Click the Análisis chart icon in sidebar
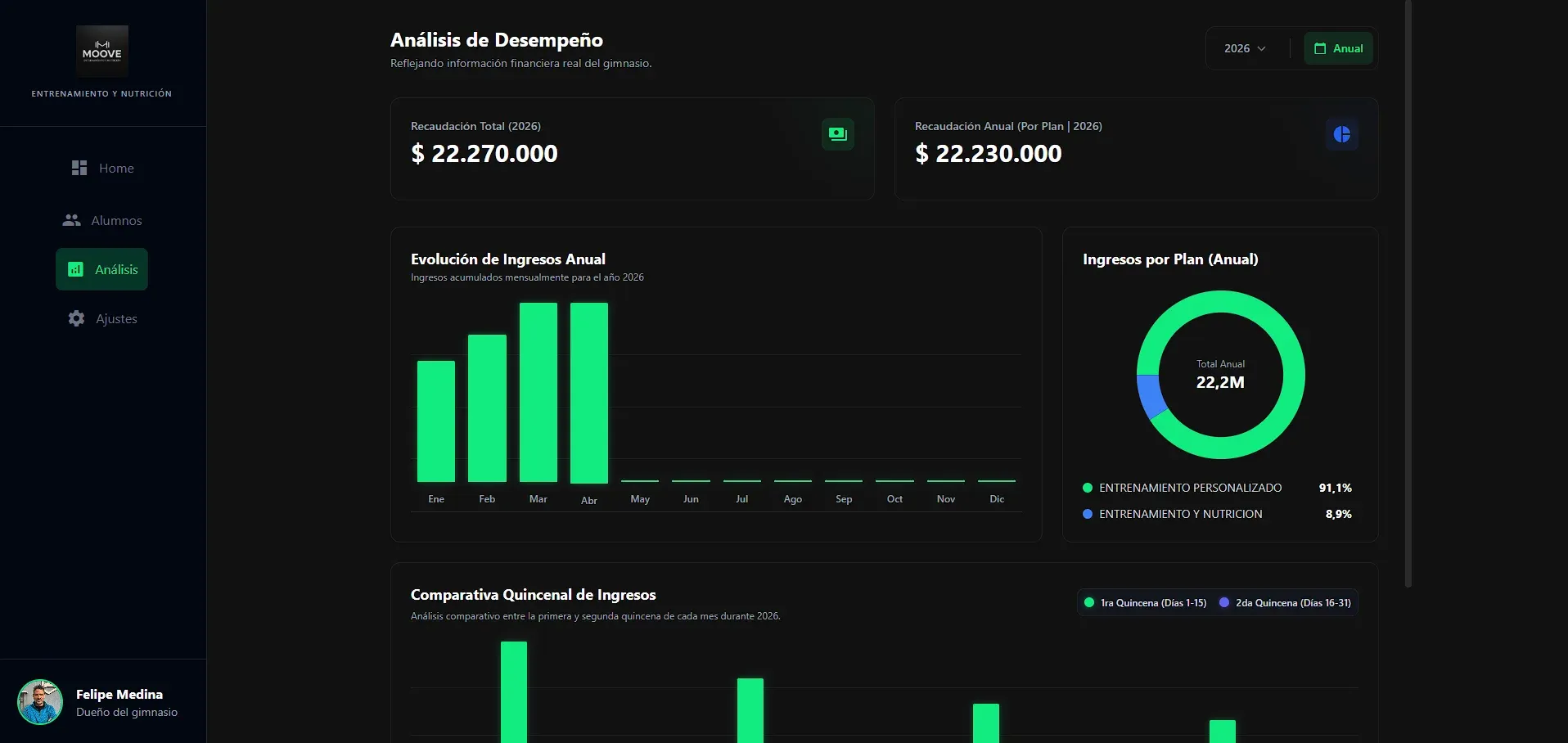 (x=75, y=269)
